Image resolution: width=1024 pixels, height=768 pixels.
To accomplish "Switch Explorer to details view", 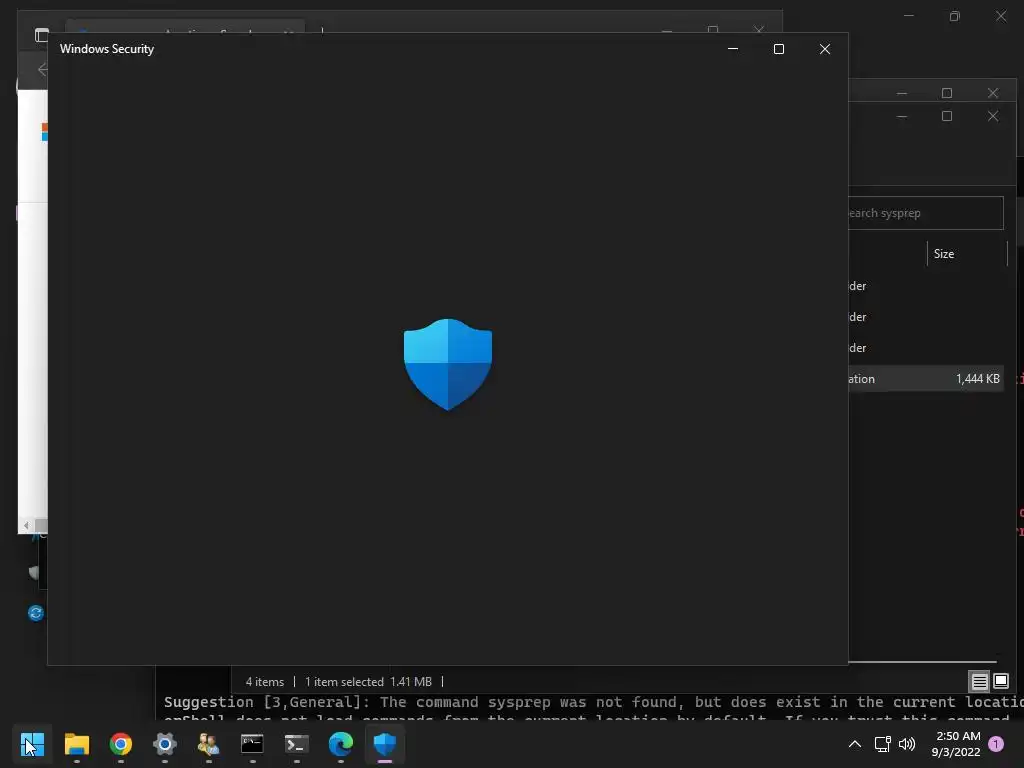I will click(x=980, y=682).
